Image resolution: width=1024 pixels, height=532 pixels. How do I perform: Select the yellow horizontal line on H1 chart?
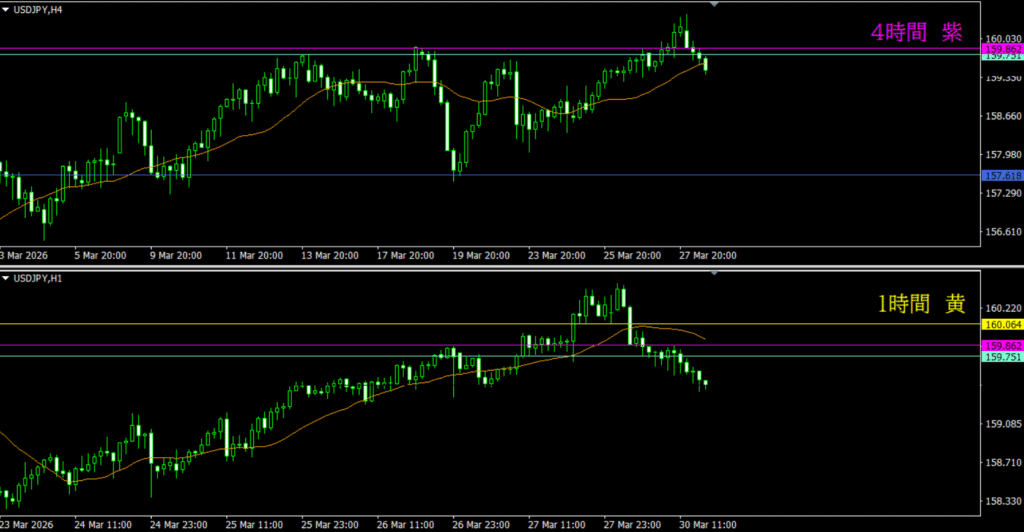click(300, 323)
